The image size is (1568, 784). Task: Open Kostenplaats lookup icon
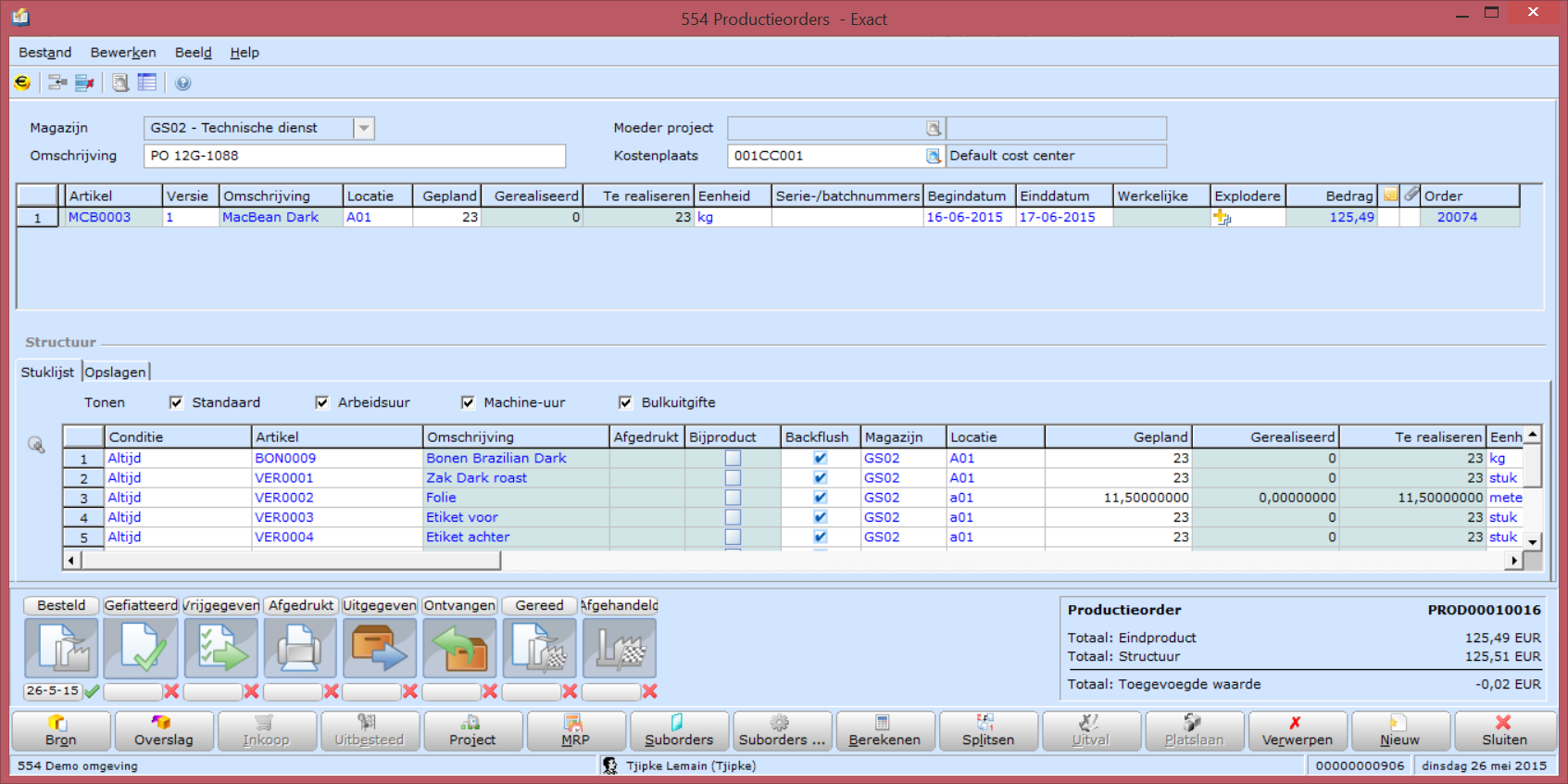point(934,156)
